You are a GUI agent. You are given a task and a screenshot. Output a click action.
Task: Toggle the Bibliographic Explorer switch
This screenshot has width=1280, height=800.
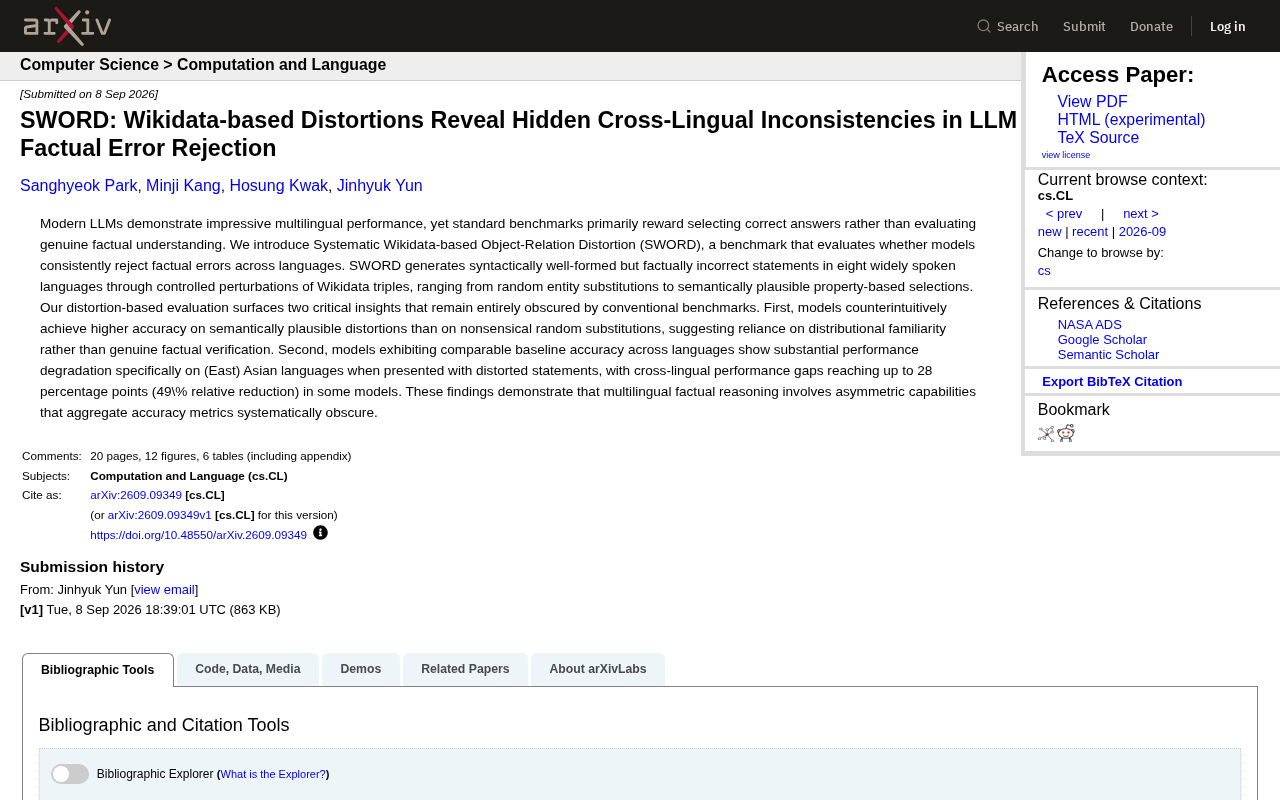(70, 774)
